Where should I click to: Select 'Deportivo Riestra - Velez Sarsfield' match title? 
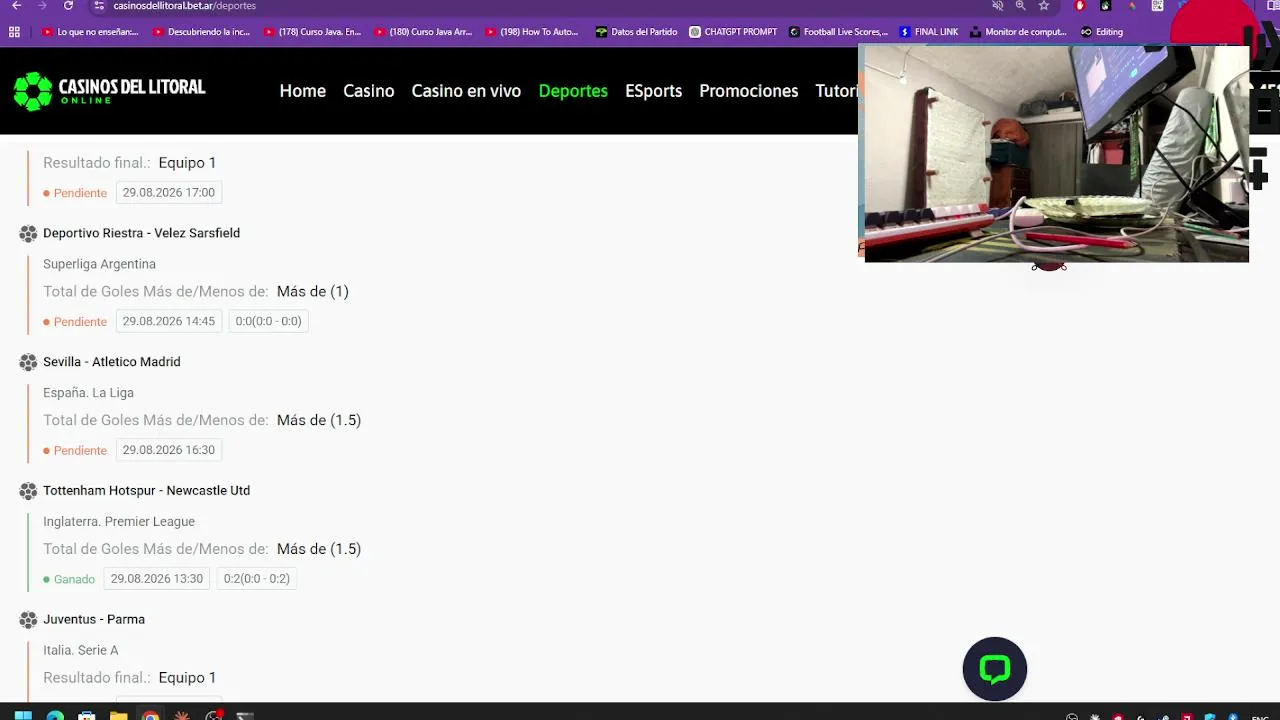pyautogui.click(x=141, y=234)
